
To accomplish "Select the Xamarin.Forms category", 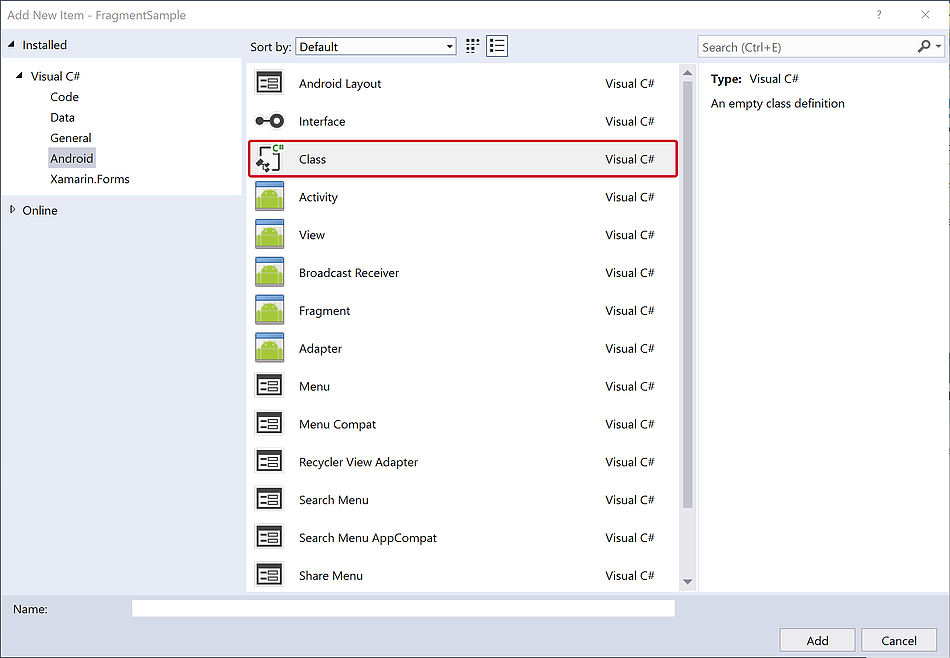I will coord(90,179).
